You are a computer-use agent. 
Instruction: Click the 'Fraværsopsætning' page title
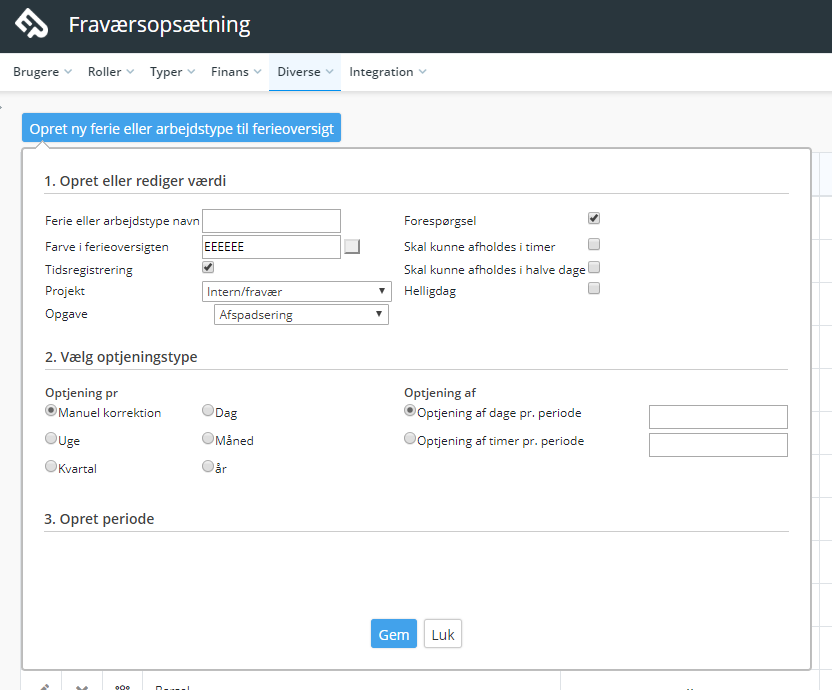point(159,25)
